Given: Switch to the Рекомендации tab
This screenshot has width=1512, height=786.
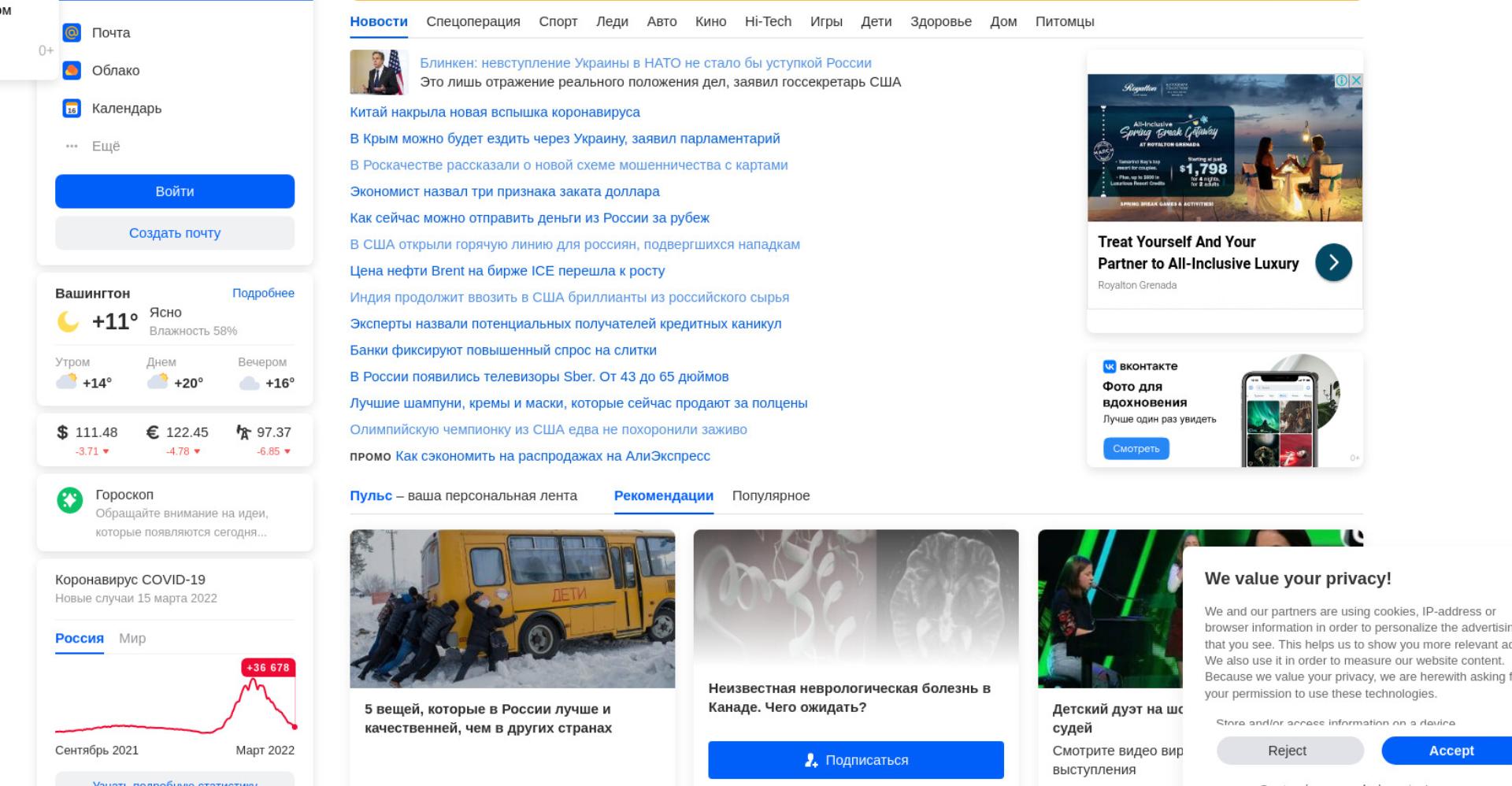Looking at the screenshot, I should tap(664, 495).
